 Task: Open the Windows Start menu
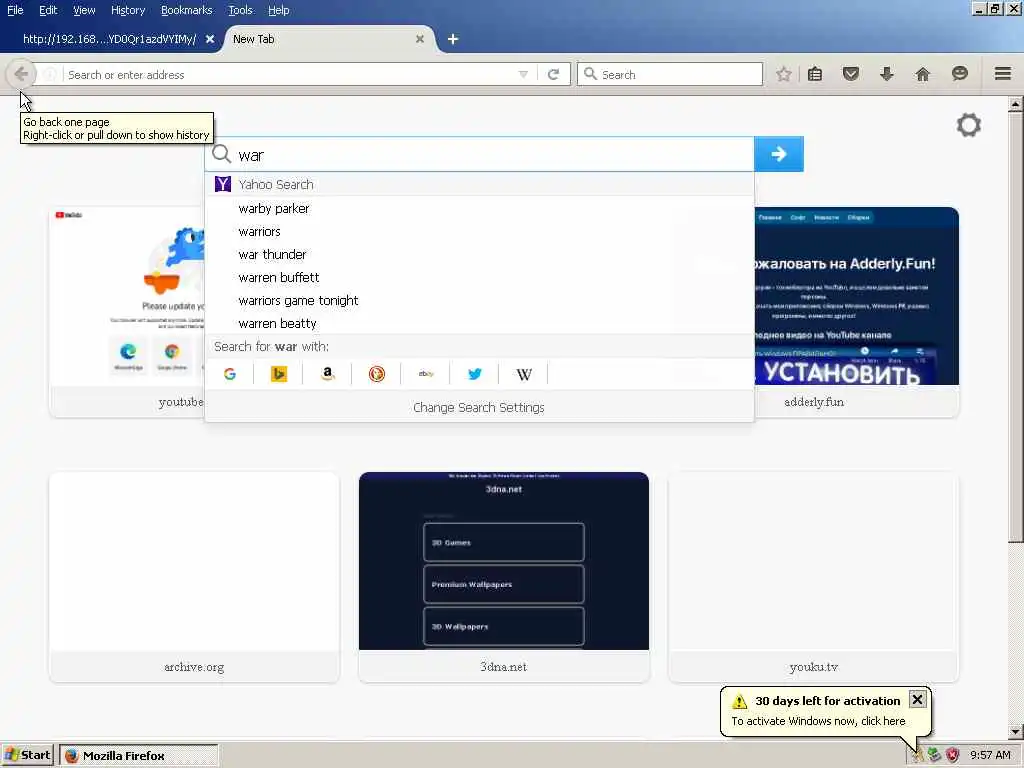click(28, 755)
